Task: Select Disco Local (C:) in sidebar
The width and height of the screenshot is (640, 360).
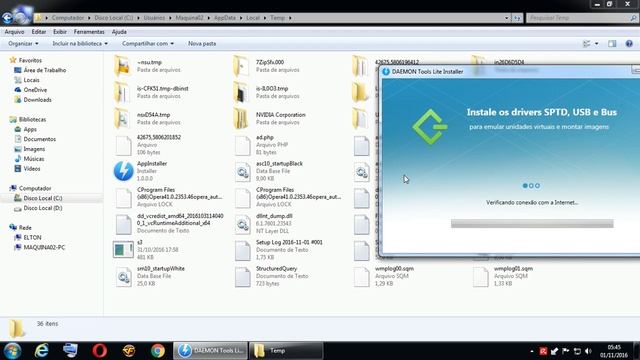Action: click(42, 198)
